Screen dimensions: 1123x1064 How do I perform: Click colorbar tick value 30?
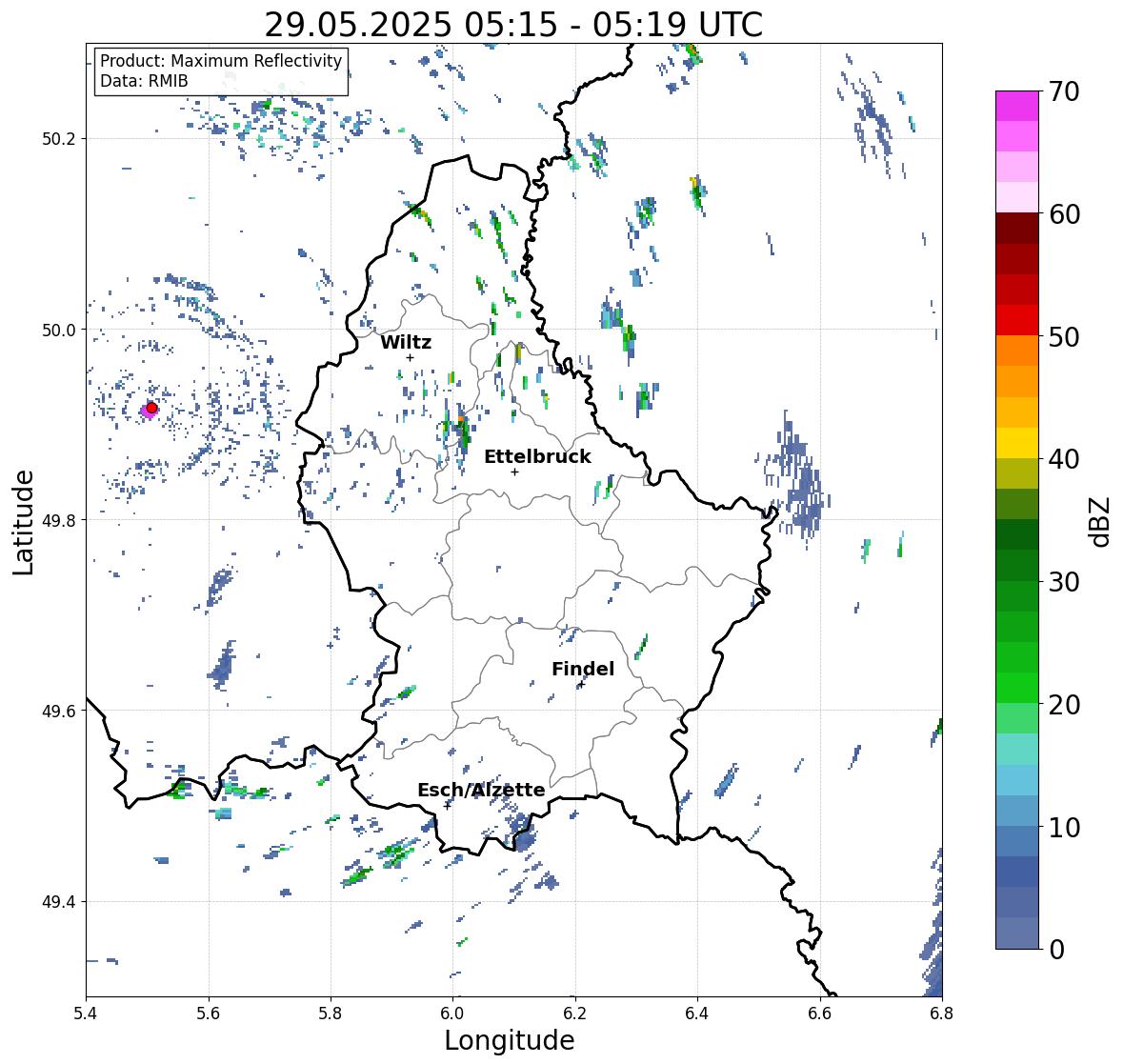(x=1064, y=581)
